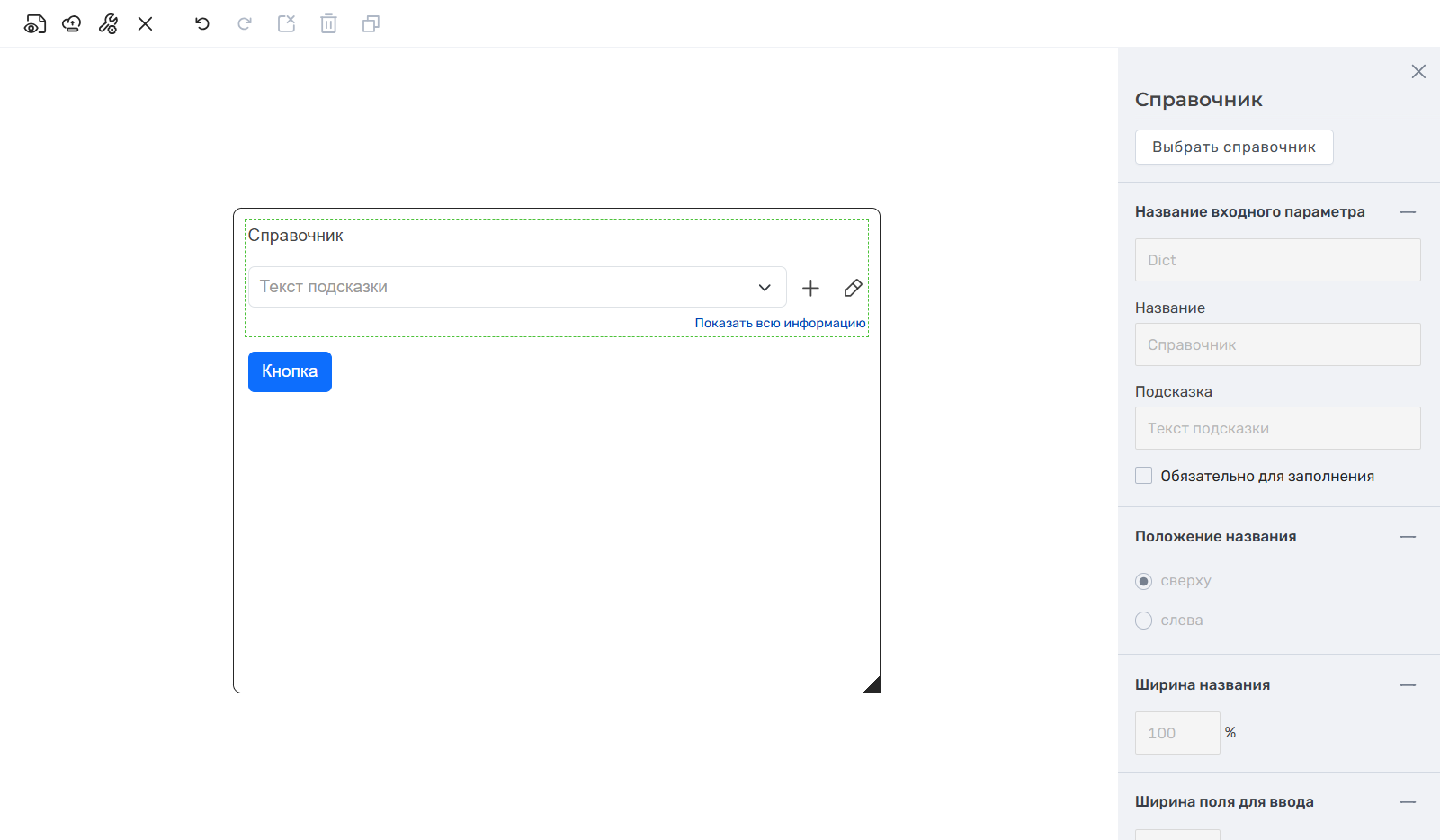Click the trash delete icon
This screenshot has height=840, width=1440.
coord(328,24)
